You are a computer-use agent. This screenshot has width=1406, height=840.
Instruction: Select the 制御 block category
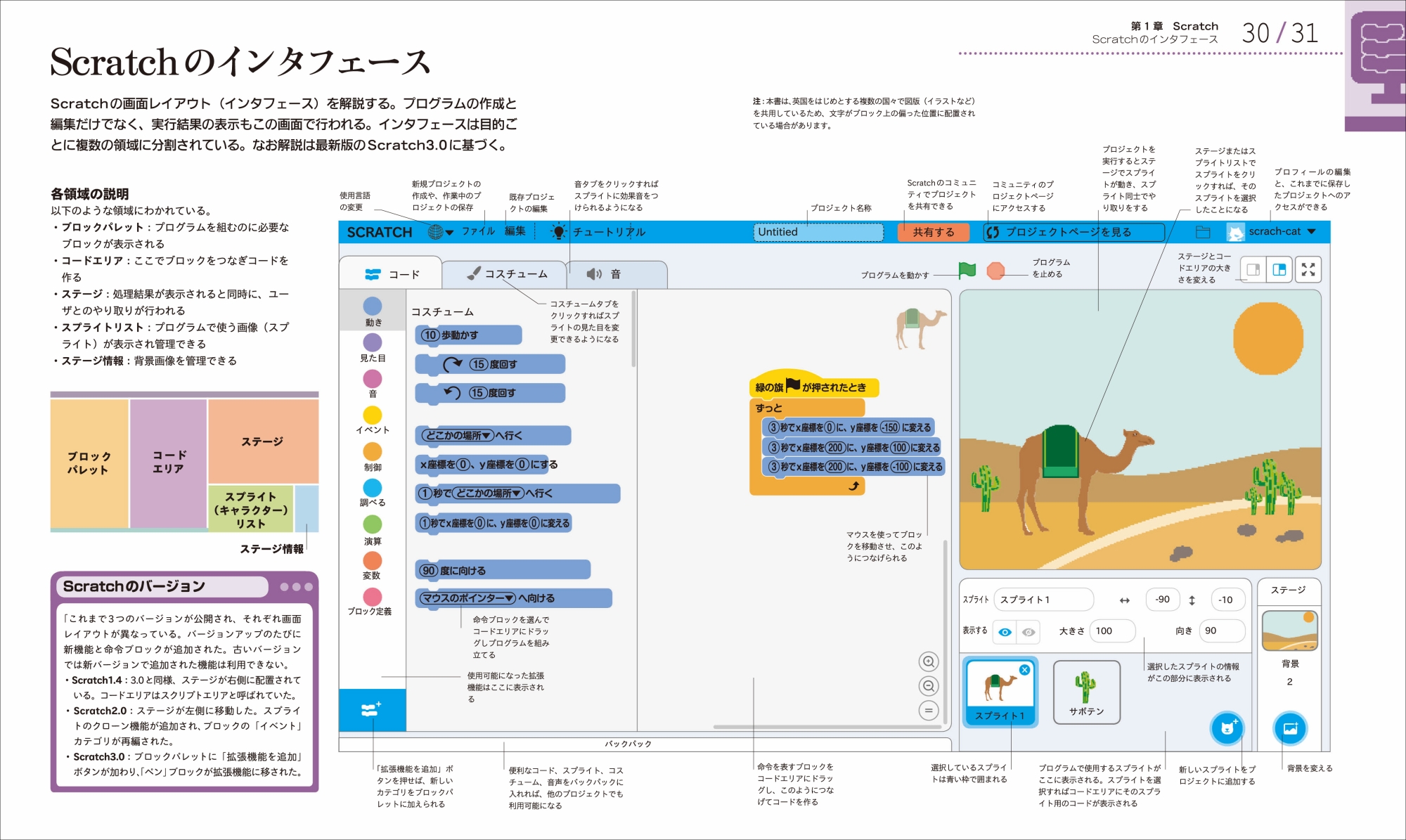click(373, 457)
